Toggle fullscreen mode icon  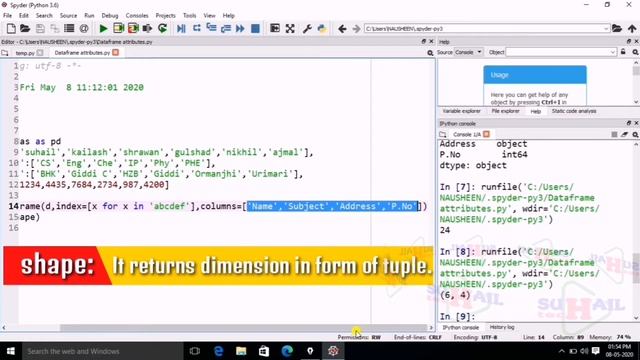coord(290,29)
